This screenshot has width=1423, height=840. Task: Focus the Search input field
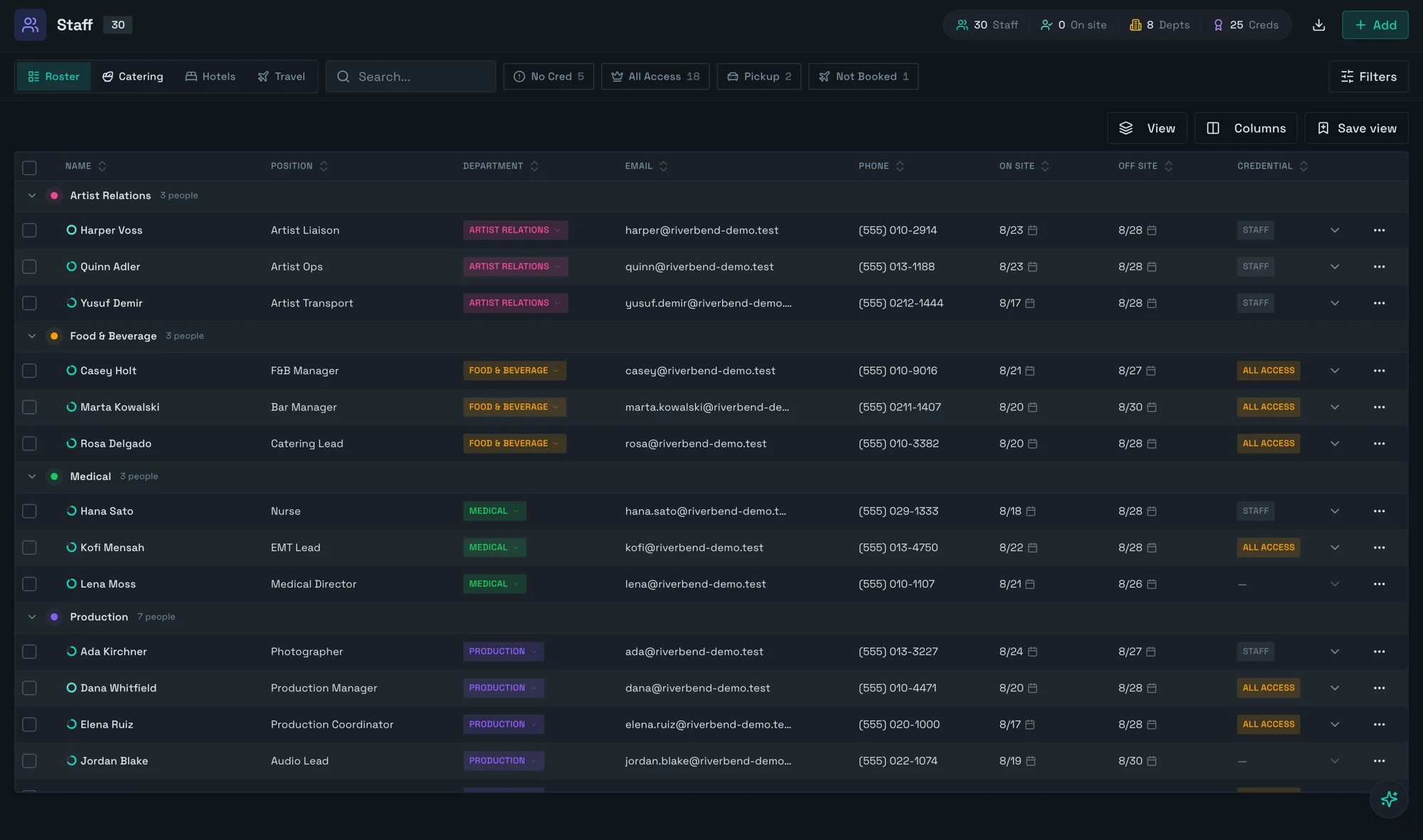411,77
